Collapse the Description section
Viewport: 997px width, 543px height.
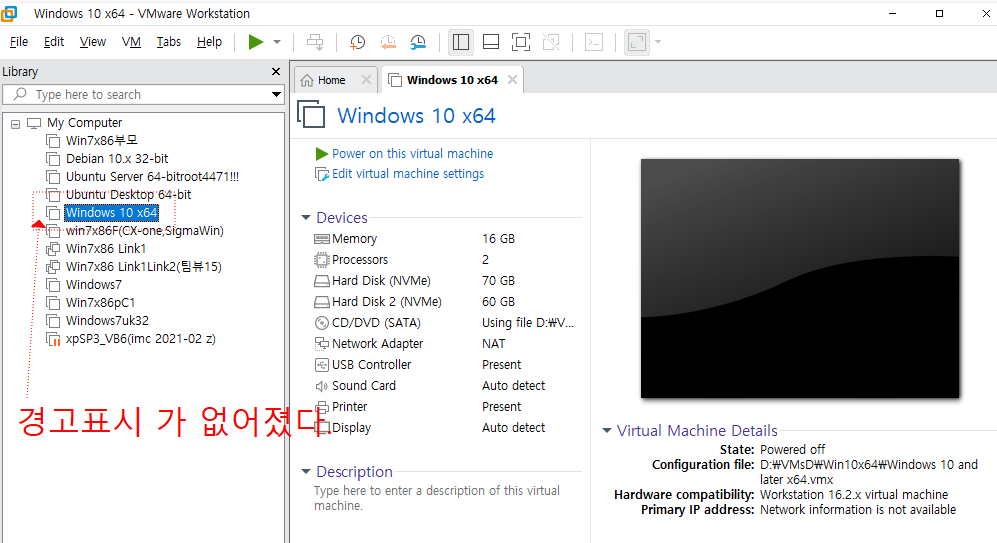pos(306,472)
